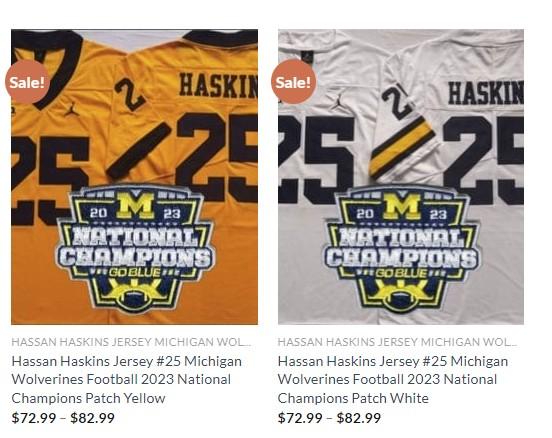Open the yellow Haskins jersey product image
The image size is (552, 438).
click(134, 177)
